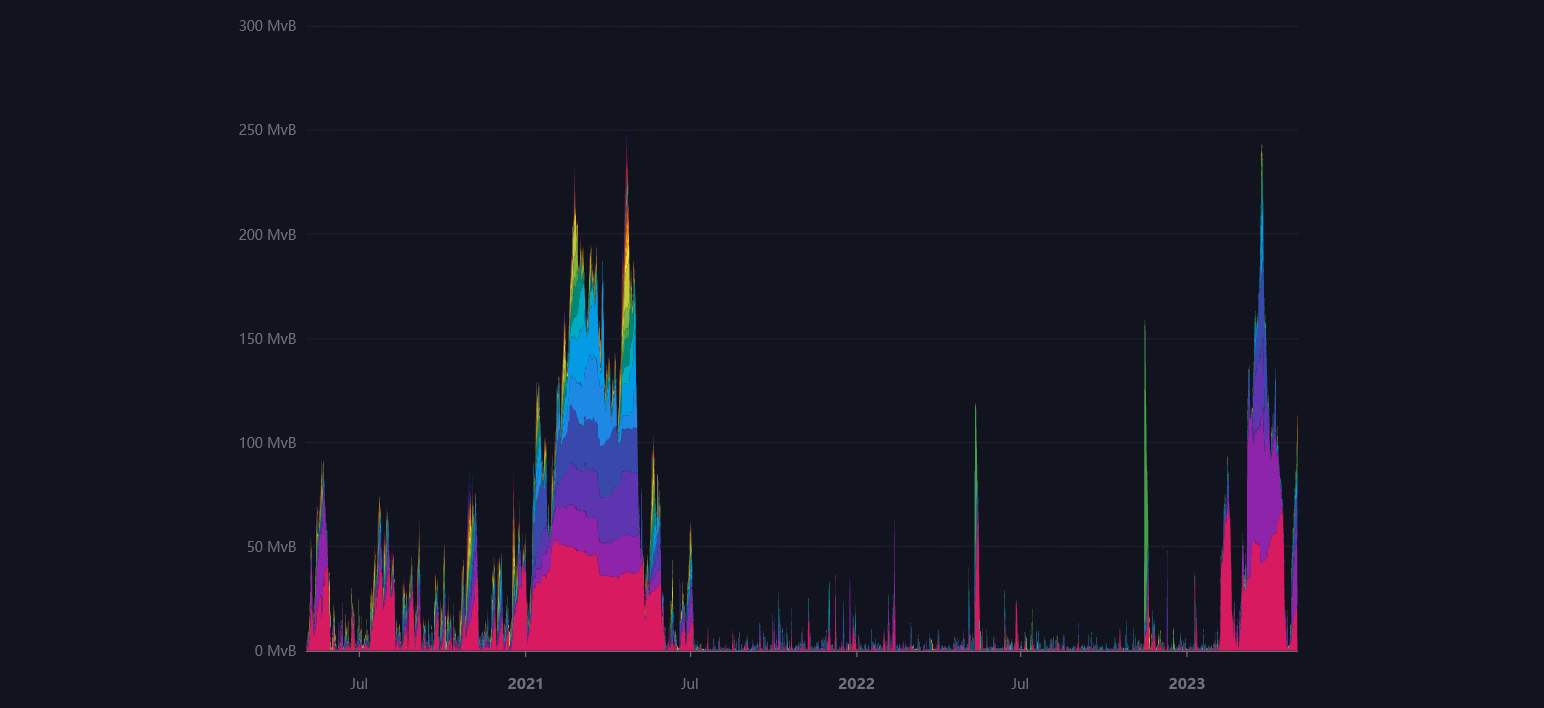1544x708 pixels.
Task: Select the 100 MvB y-axis label
Action: 267,443
